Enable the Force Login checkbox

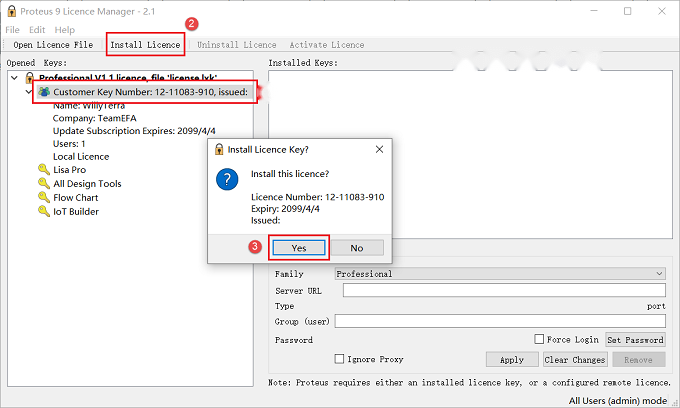tap(539, 339)
